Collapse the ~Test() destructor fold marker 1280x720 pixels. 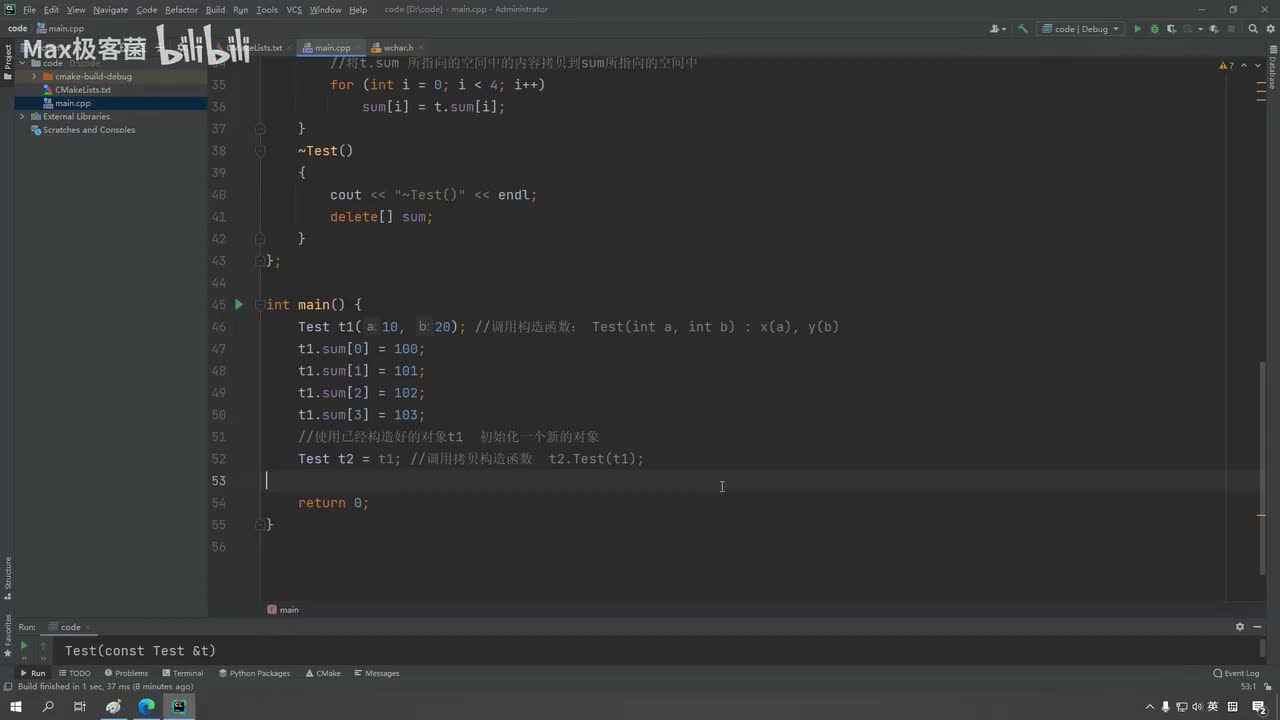pyautogui.click(x=260, y=150)
